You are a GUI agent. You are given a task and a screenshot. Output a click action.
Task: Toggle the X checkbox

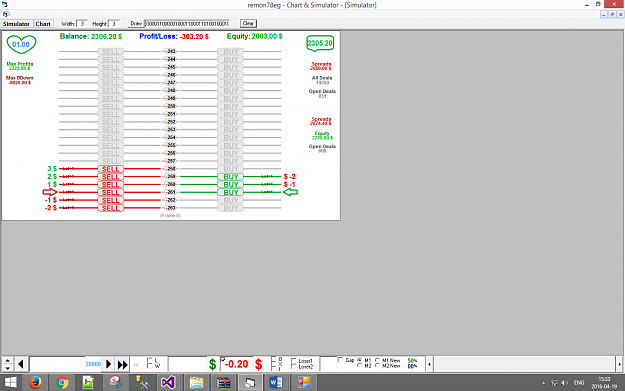click(x=274, y=363)
